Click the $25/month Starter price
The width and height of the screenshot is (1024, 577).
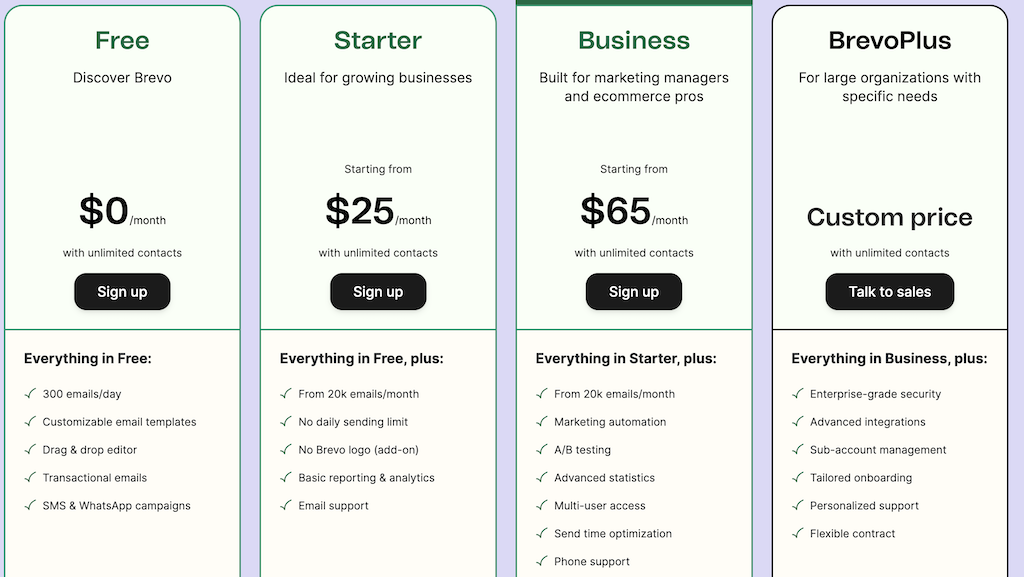click(378, 209)
